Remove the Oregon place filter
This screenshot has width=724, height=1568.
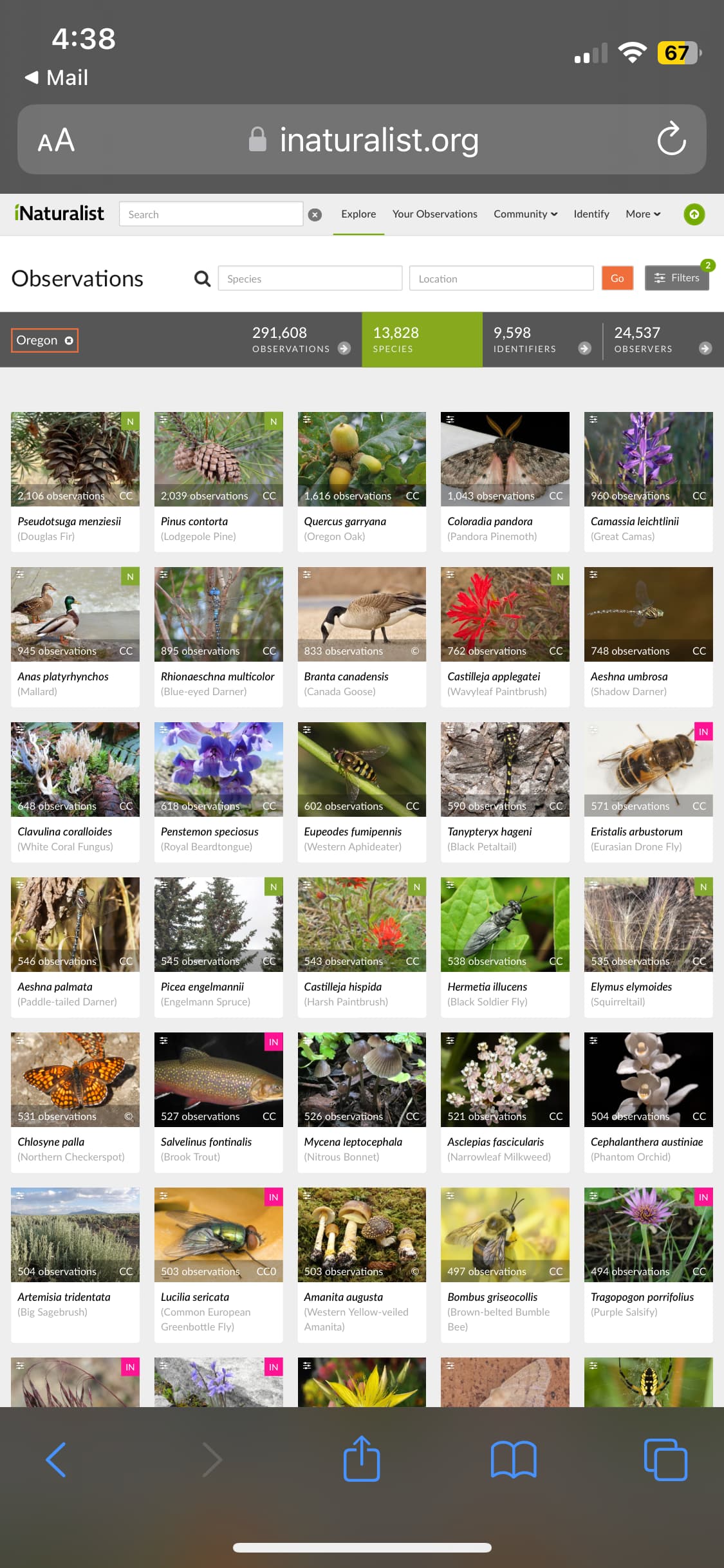(x=69, y=341)
